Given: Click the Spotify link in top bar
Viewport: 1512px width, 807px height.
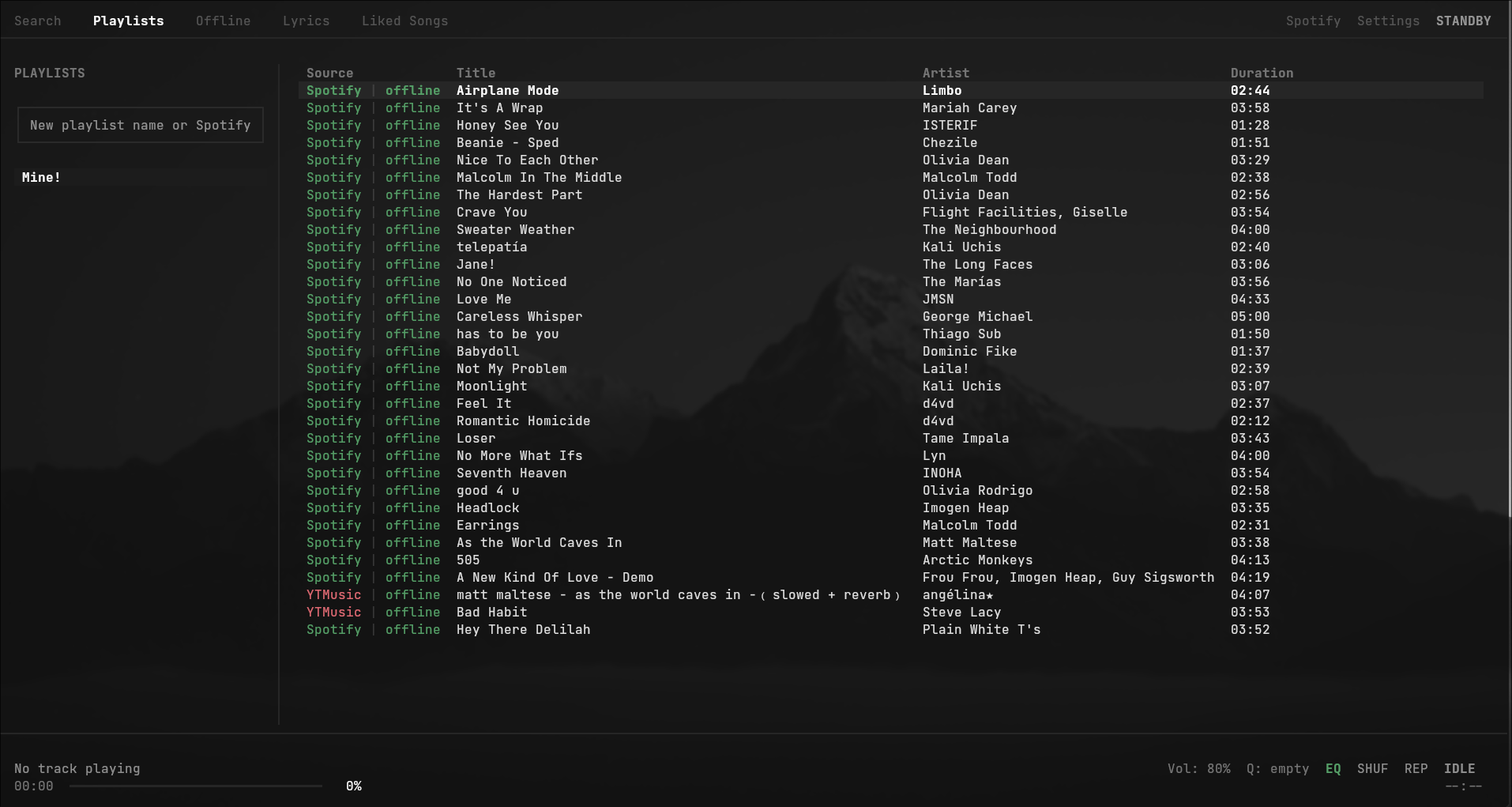Looking at the screenshot, I should [1313, 21].
